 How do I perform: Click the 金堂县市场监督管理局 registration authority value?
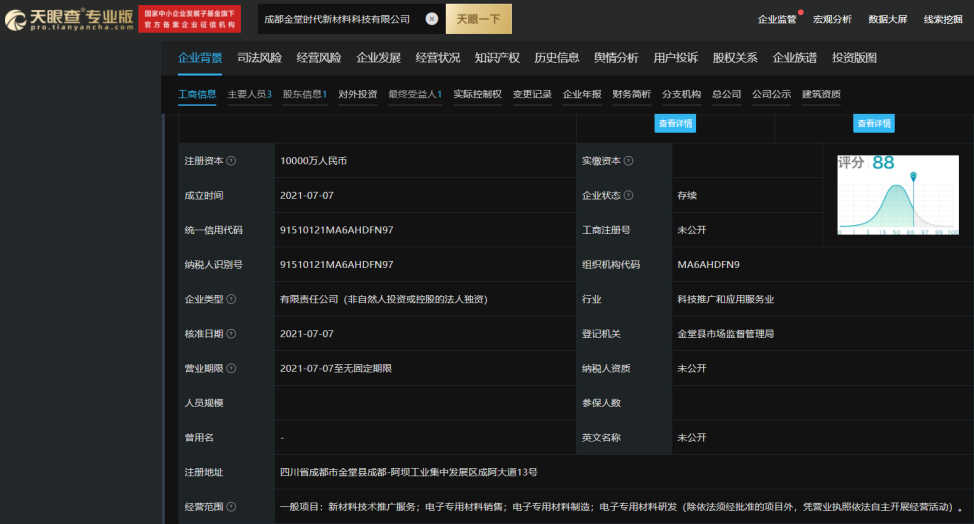click(726, 334)
